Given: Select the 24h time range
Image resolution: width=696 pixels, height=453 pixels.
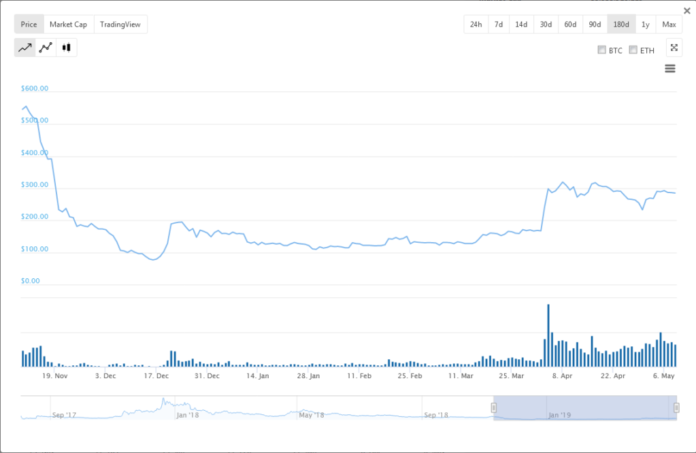Looking at the screenshot, I should (x=476, y=24).
